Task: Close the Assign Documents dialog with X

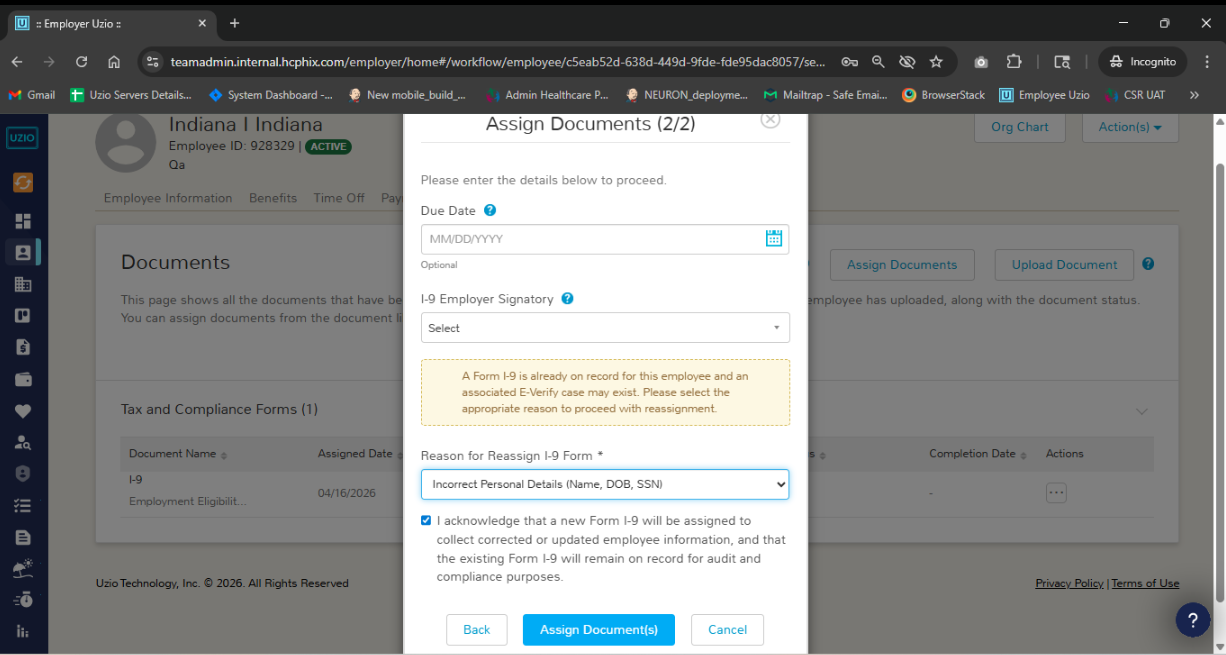Action: click(x=770, y=120)
